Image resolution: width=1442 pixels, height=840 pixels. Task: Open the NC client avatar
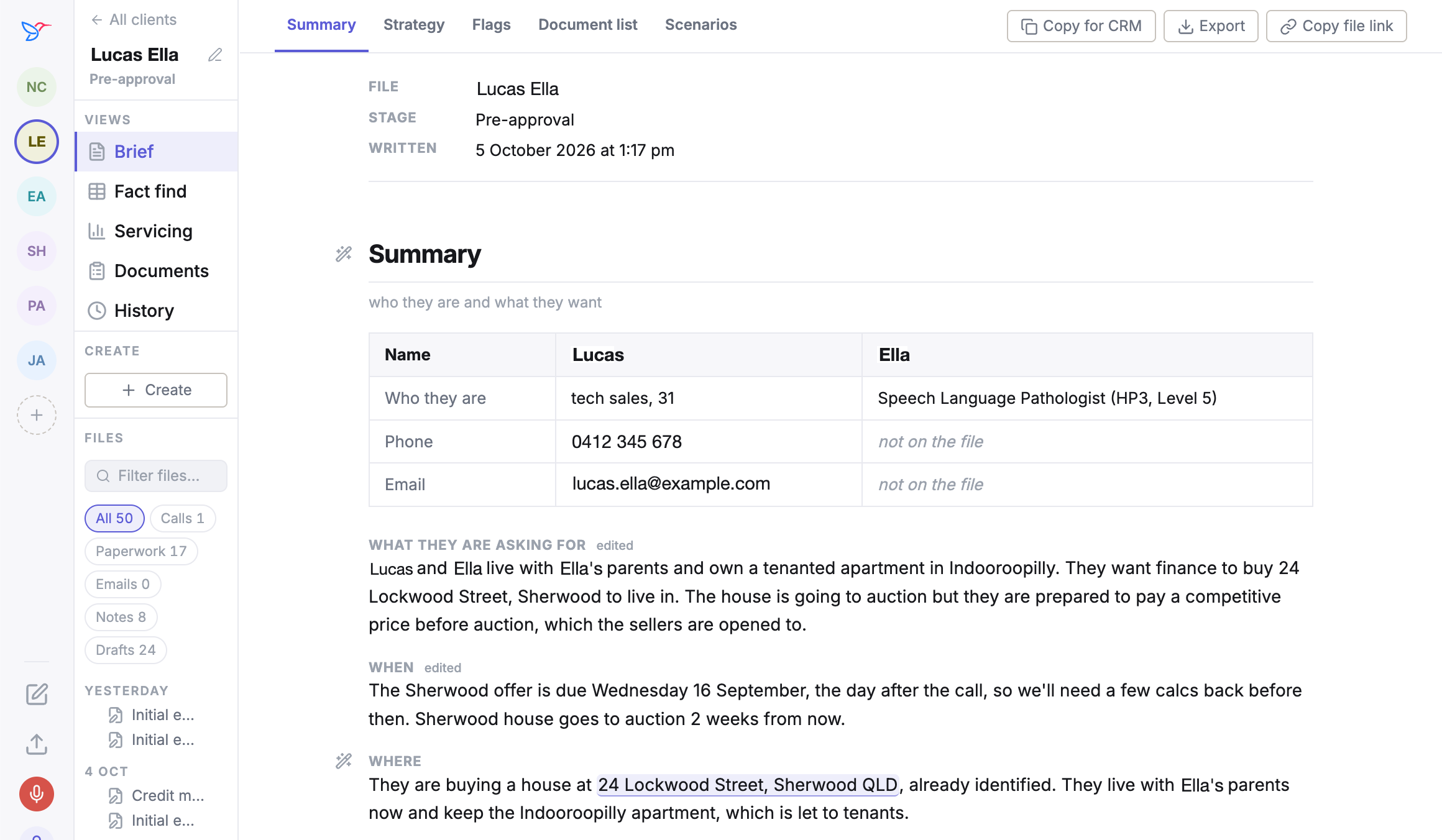(x=37, y=87)
